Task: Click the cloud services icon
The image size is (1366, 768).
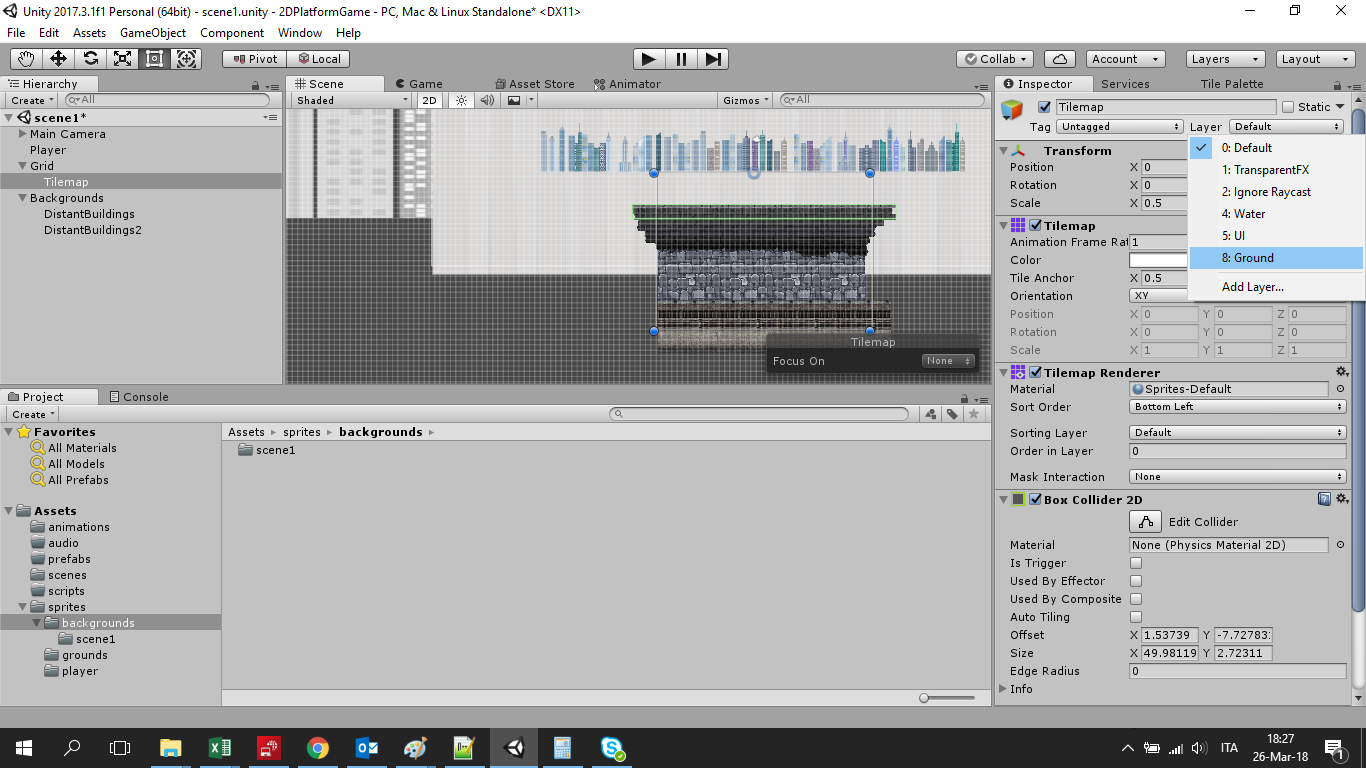Action: [1059, 59]
